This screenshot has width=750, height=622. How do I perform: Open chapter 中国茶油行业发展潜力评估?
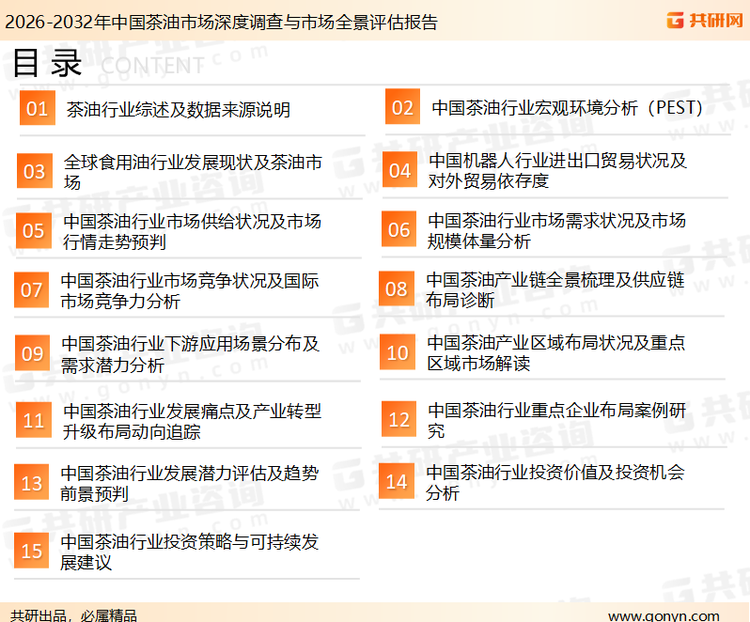(x=189, y=483)
